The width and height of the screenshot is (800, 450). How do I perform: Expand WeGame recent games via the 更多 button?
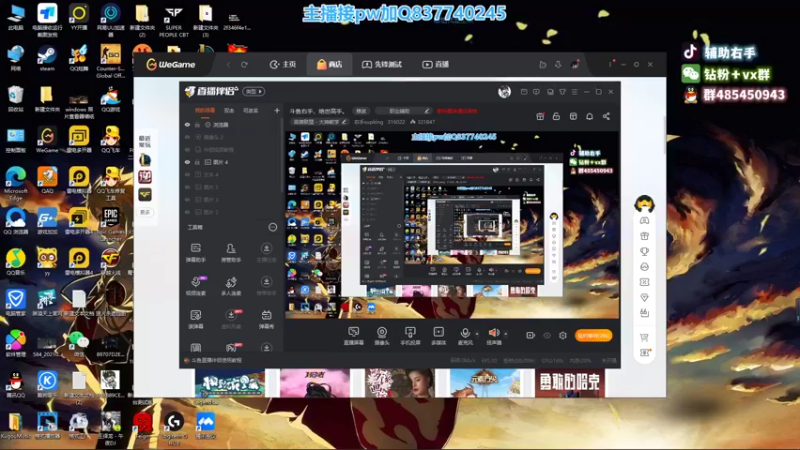(145, 212)
